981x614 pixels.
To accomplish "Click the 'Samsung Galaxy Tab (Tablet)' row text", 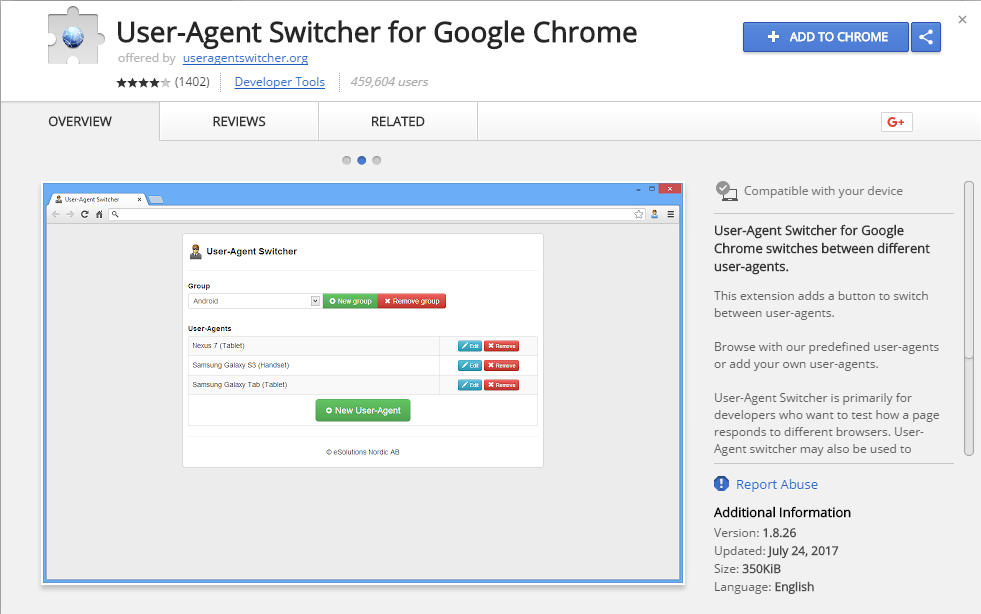I will pos(240,384).
